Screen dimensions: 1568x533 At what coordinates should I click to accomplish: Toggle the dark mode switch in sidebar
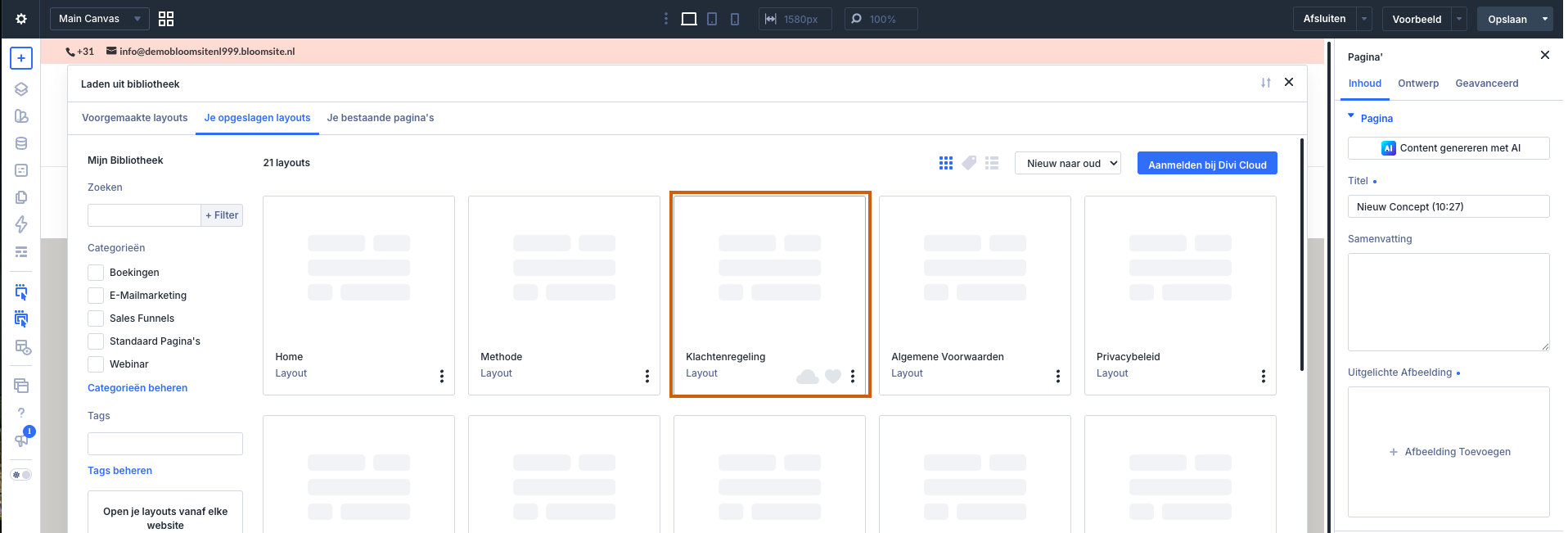pos(21,475)
